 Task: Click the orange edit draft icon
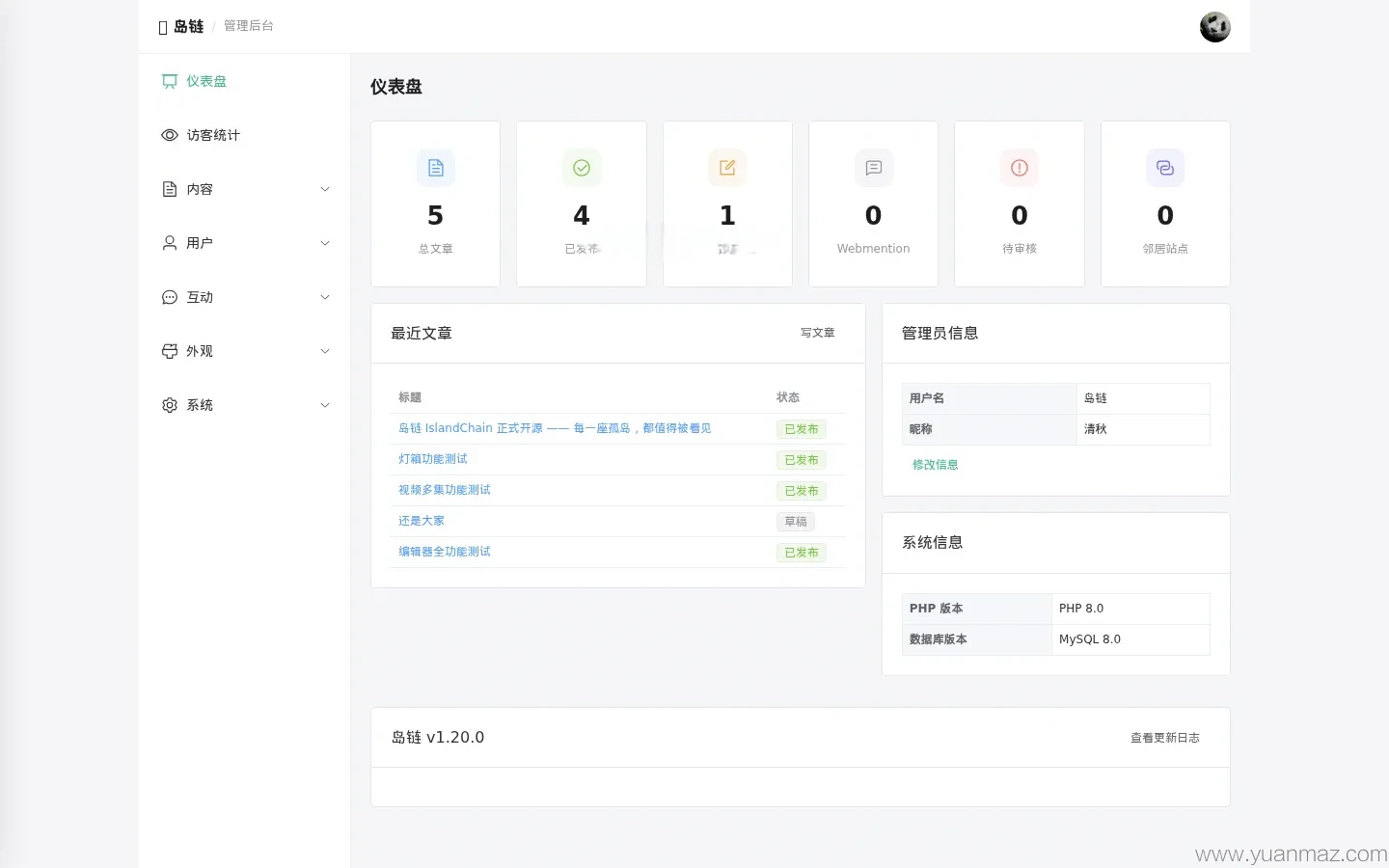click(x=727, y=168)
